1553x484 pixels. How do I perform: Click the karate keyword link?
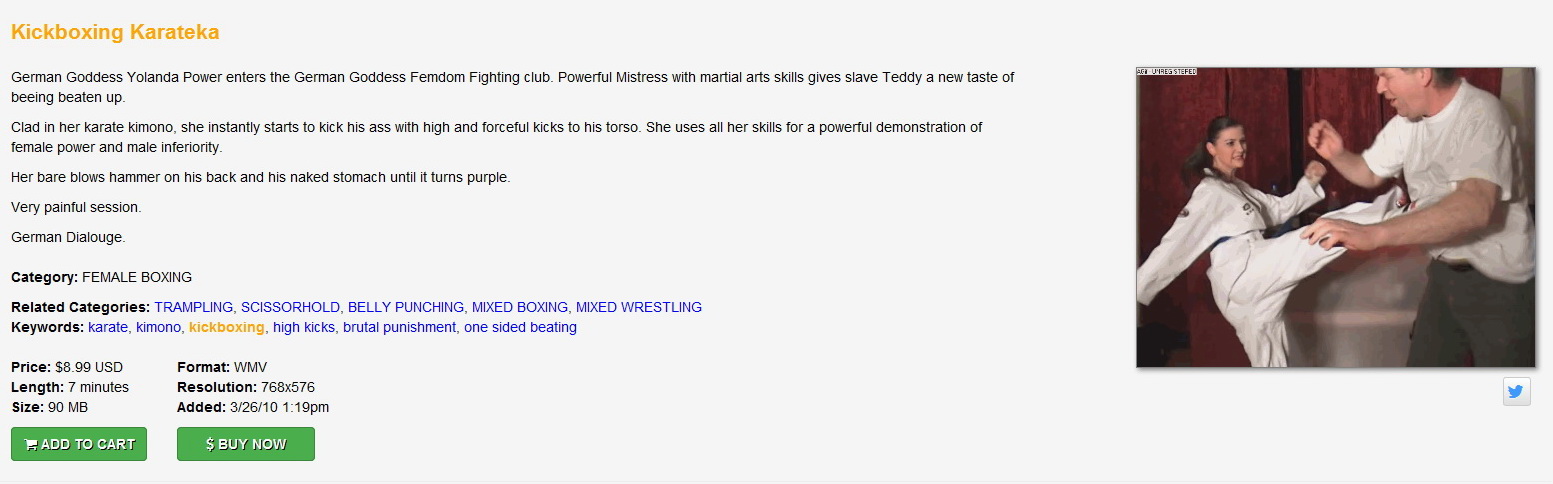point(108,327)
